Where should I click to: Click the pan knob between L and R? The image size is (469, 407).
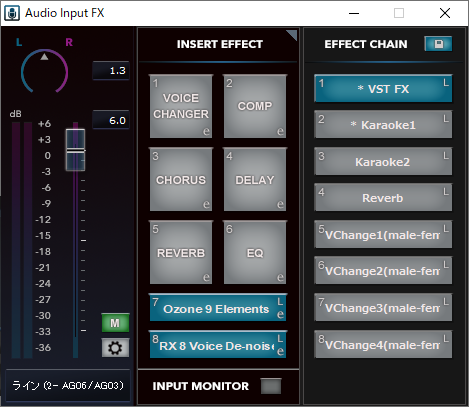pos(44,71)
